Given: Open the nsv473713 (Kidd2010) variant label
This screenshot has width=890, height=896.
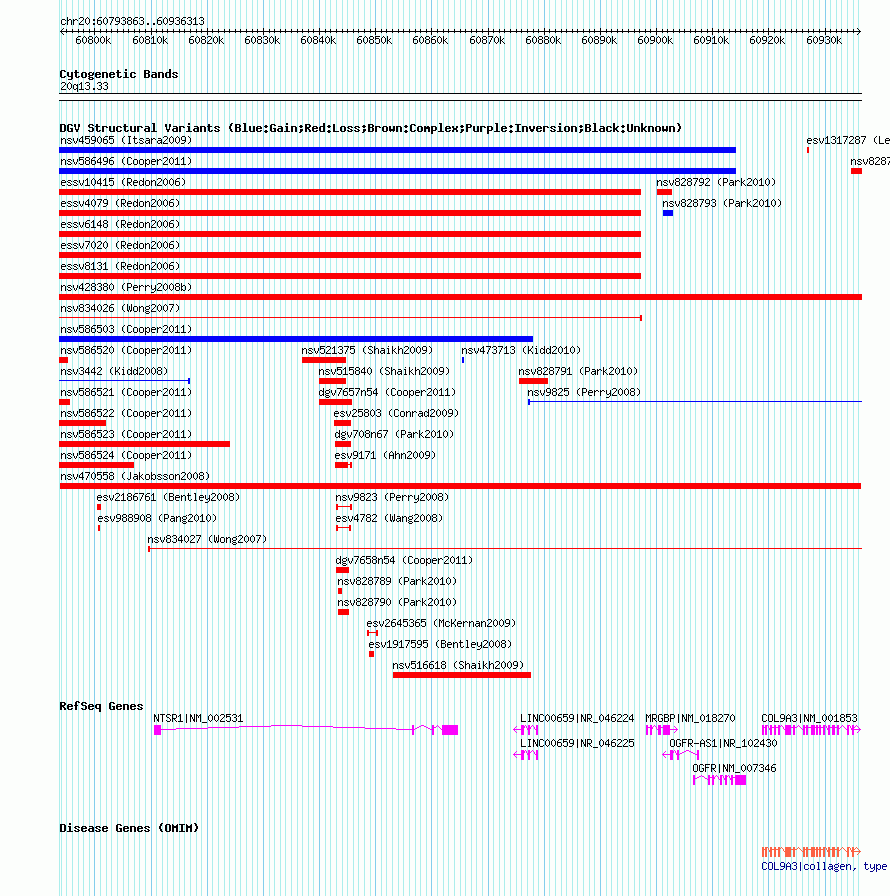Looking at the screenshot, I should (x=521, y=350).
